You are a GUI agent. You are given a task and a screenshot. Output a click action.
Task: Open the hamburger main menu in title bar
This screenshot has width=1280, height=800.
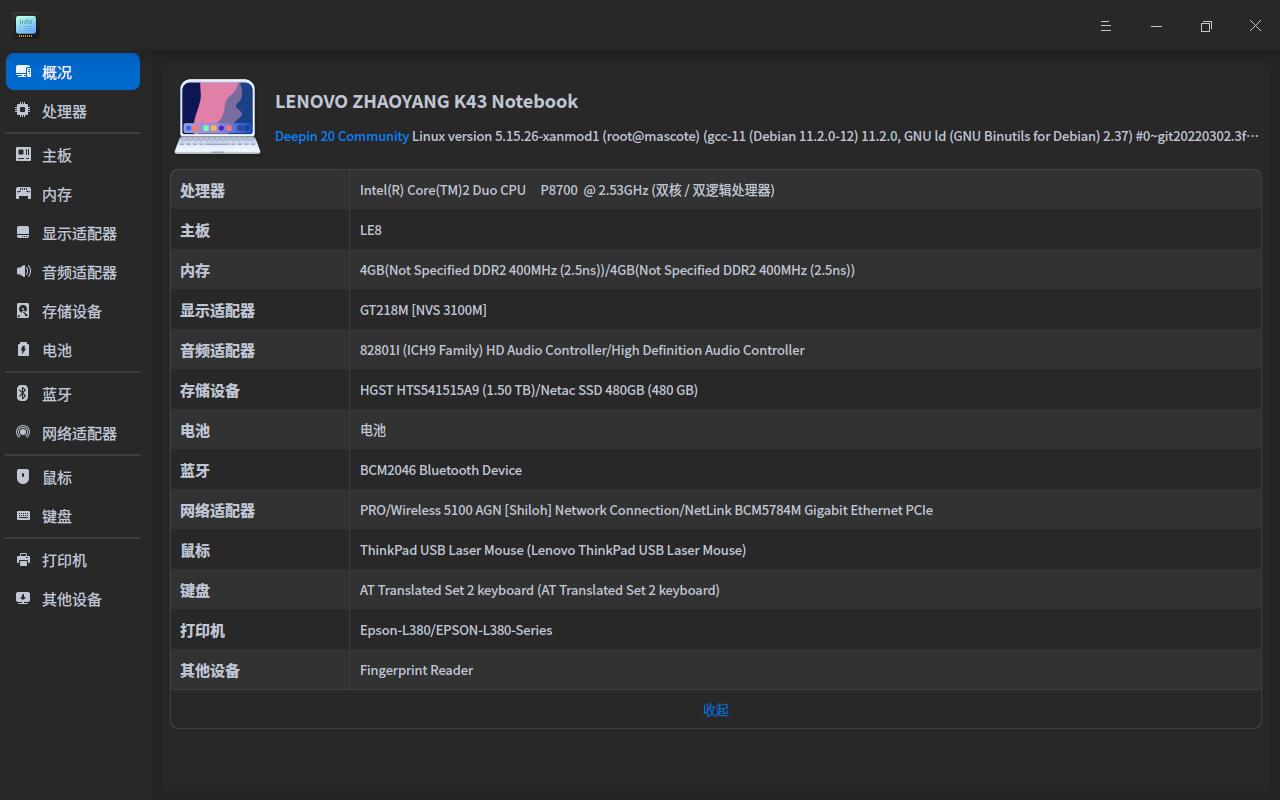pyautogui.click(x=1106, y=26)
